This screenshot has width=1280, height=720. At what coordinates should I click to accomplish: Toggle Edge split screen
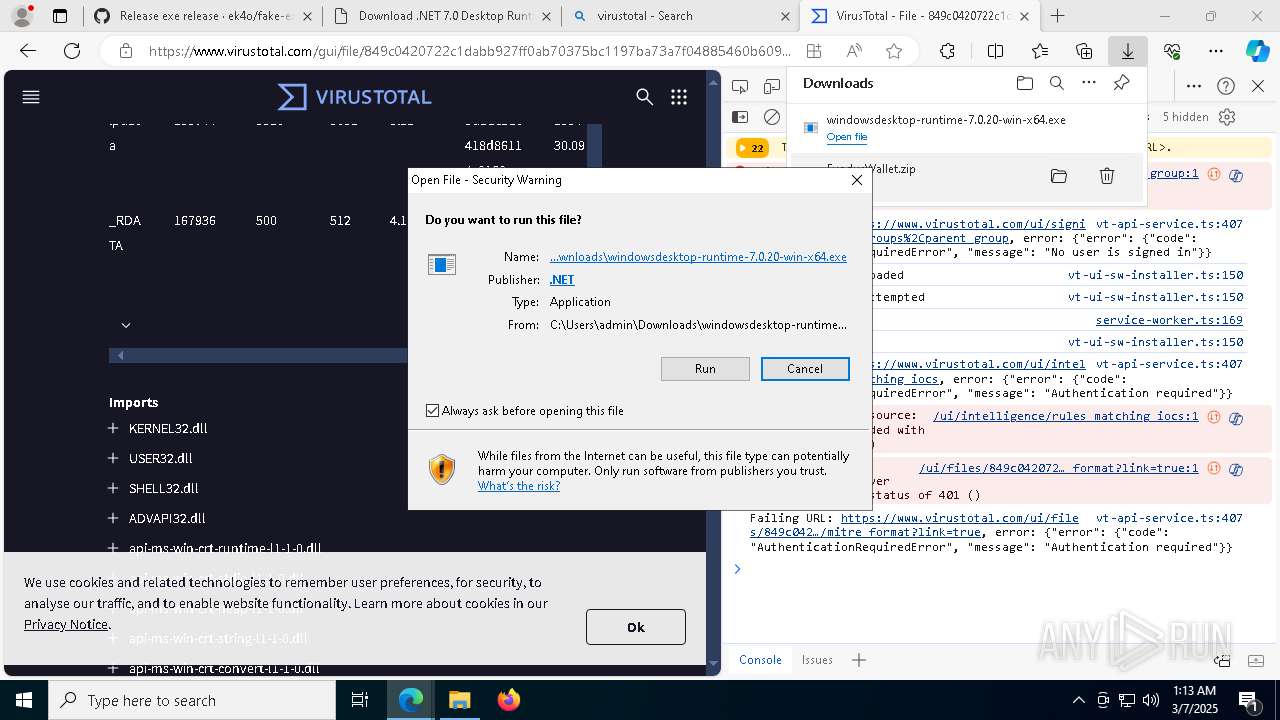(995, 52)
